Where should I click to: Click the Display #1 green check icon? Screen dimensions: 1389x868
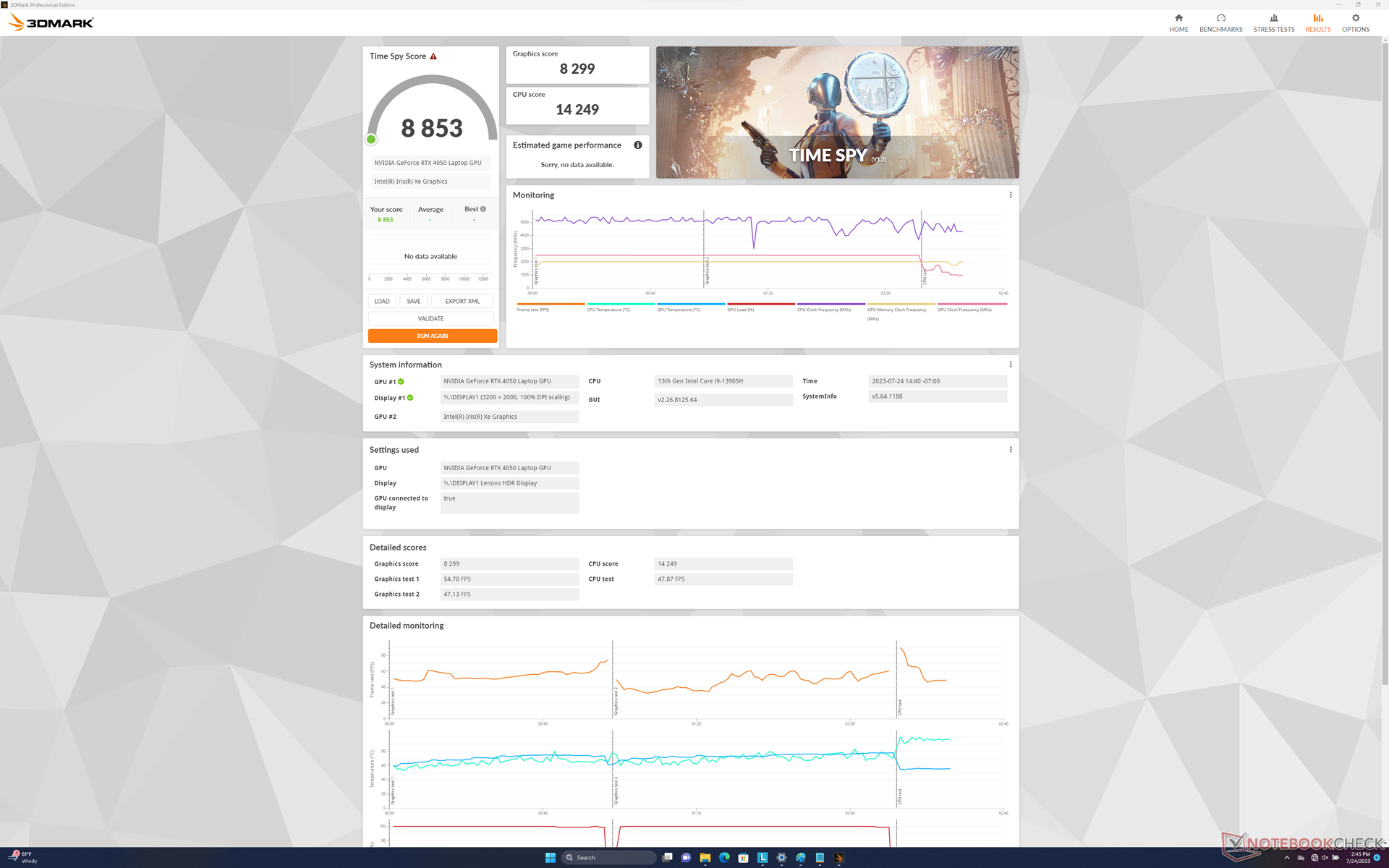pos(410,398)
